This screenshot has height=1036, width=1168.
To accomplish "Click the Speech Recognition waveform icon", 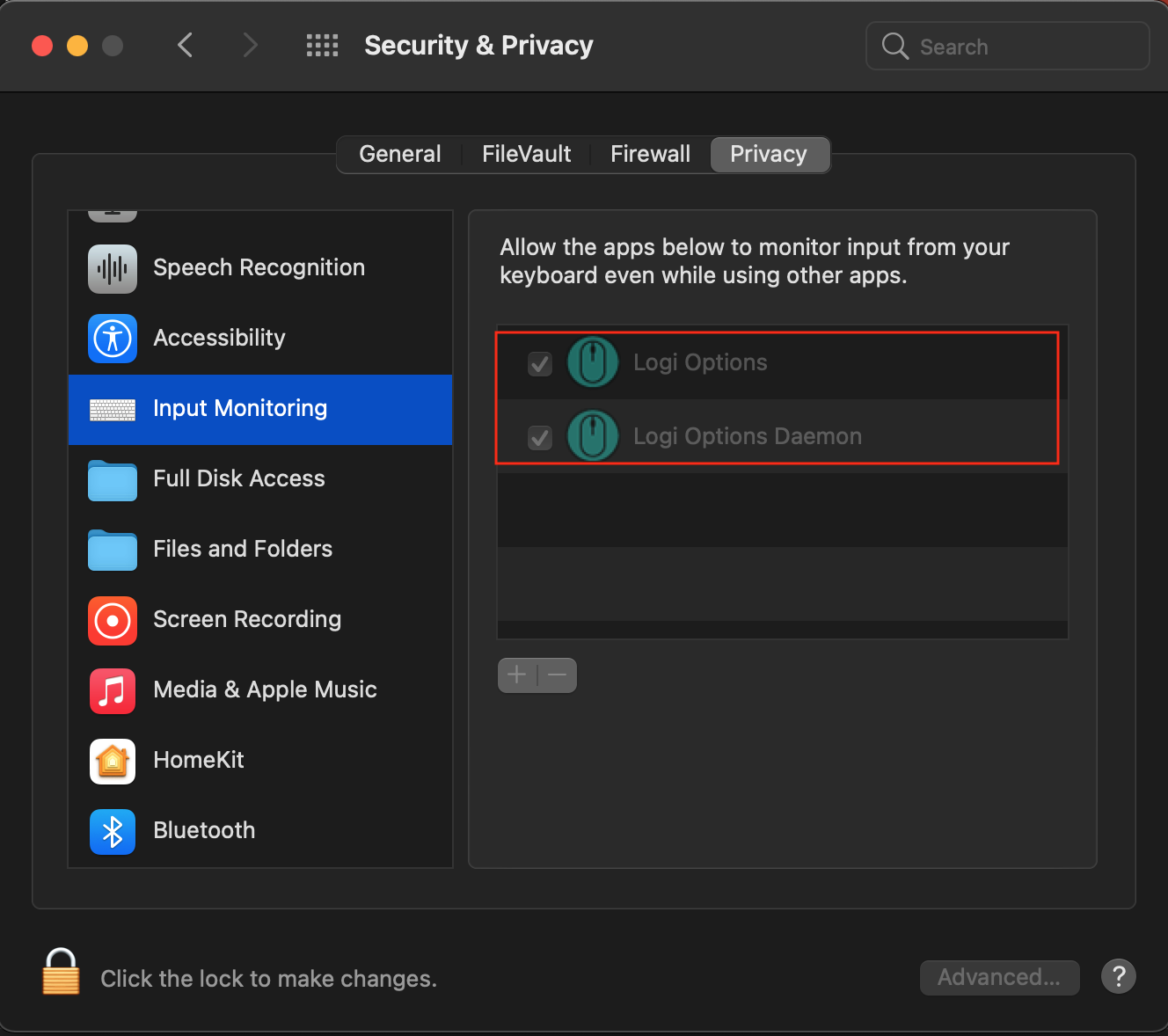I will pos(113,268).
